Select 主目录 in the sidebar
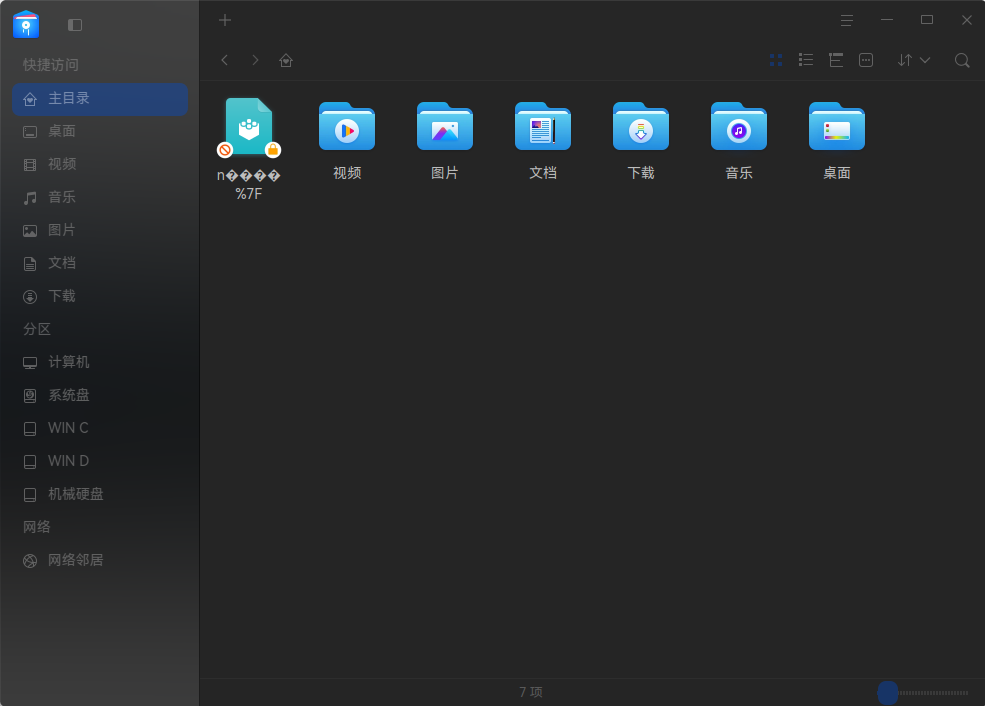Viewport: 985px width, 706px height. [x=100, y=99]
